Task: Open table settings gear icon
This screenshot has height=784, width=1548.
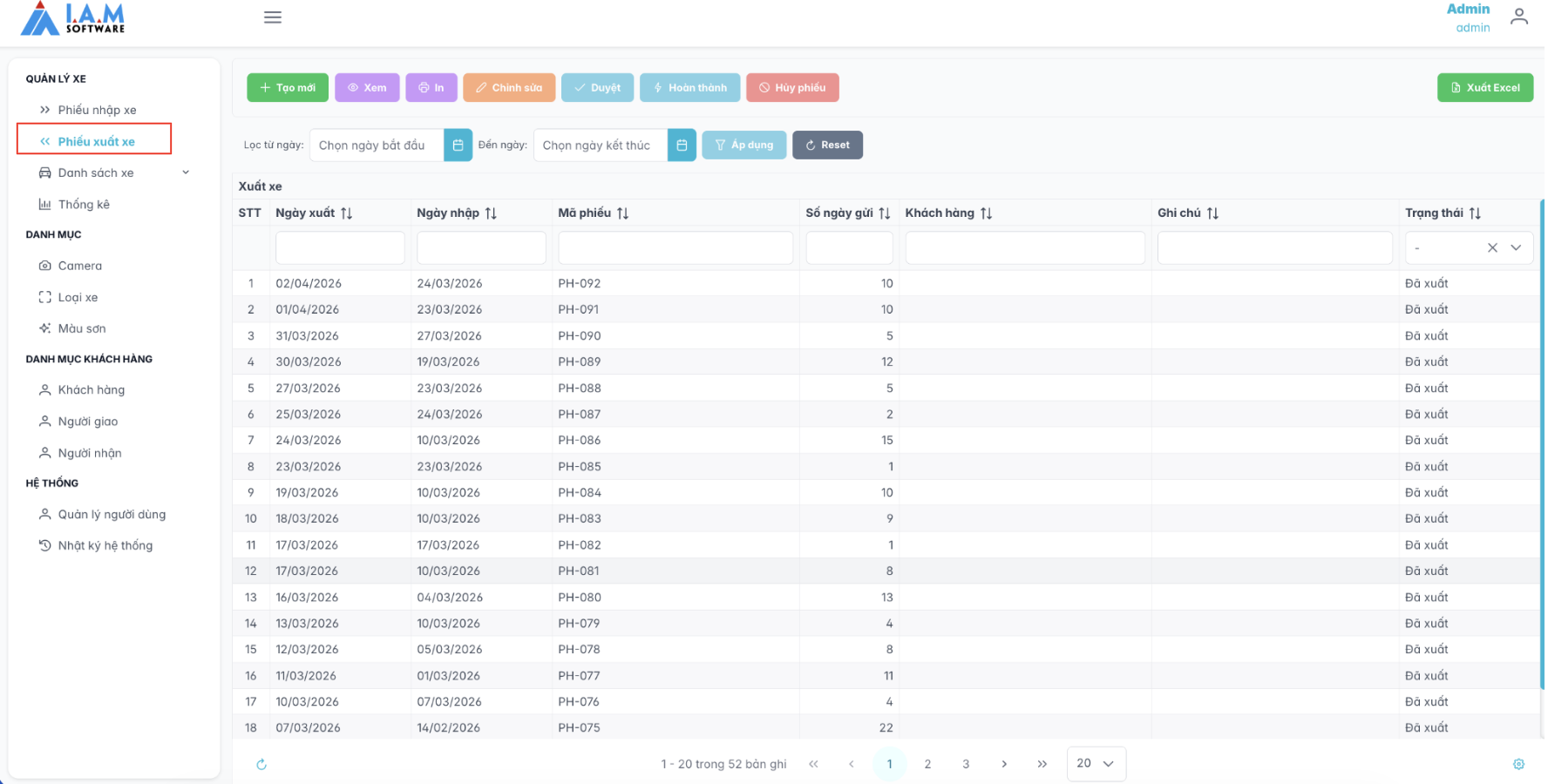Action: click(1518, 764)
